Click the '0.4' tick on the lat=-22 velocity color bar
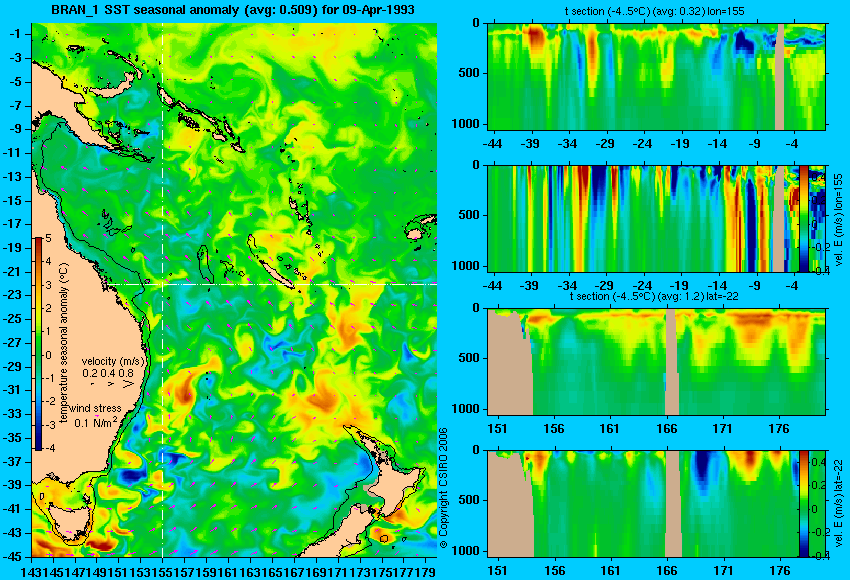The image size is (850, 580). click(818, 462)
